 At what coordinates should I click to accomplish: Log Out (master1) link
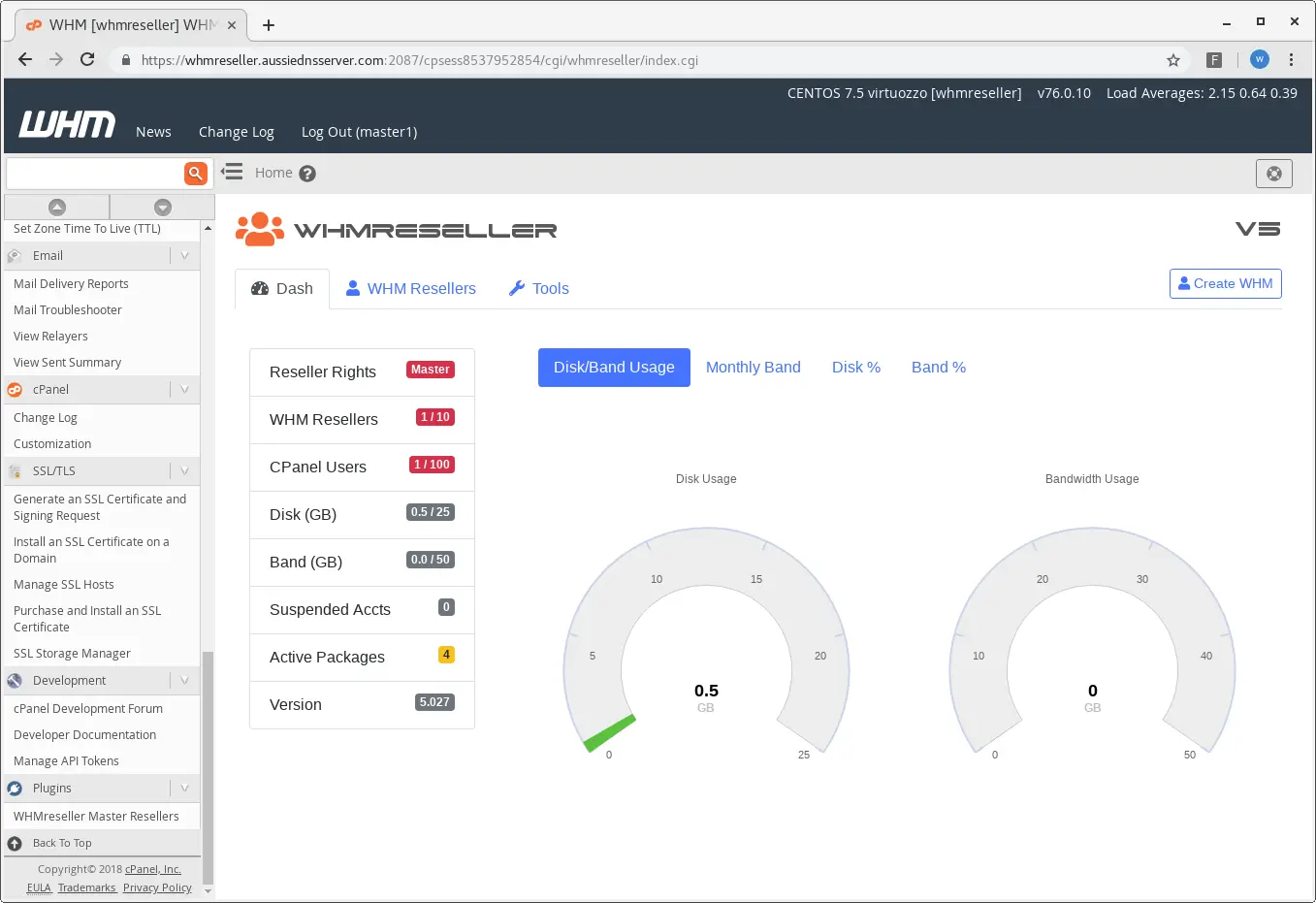(x=359, y=132)
